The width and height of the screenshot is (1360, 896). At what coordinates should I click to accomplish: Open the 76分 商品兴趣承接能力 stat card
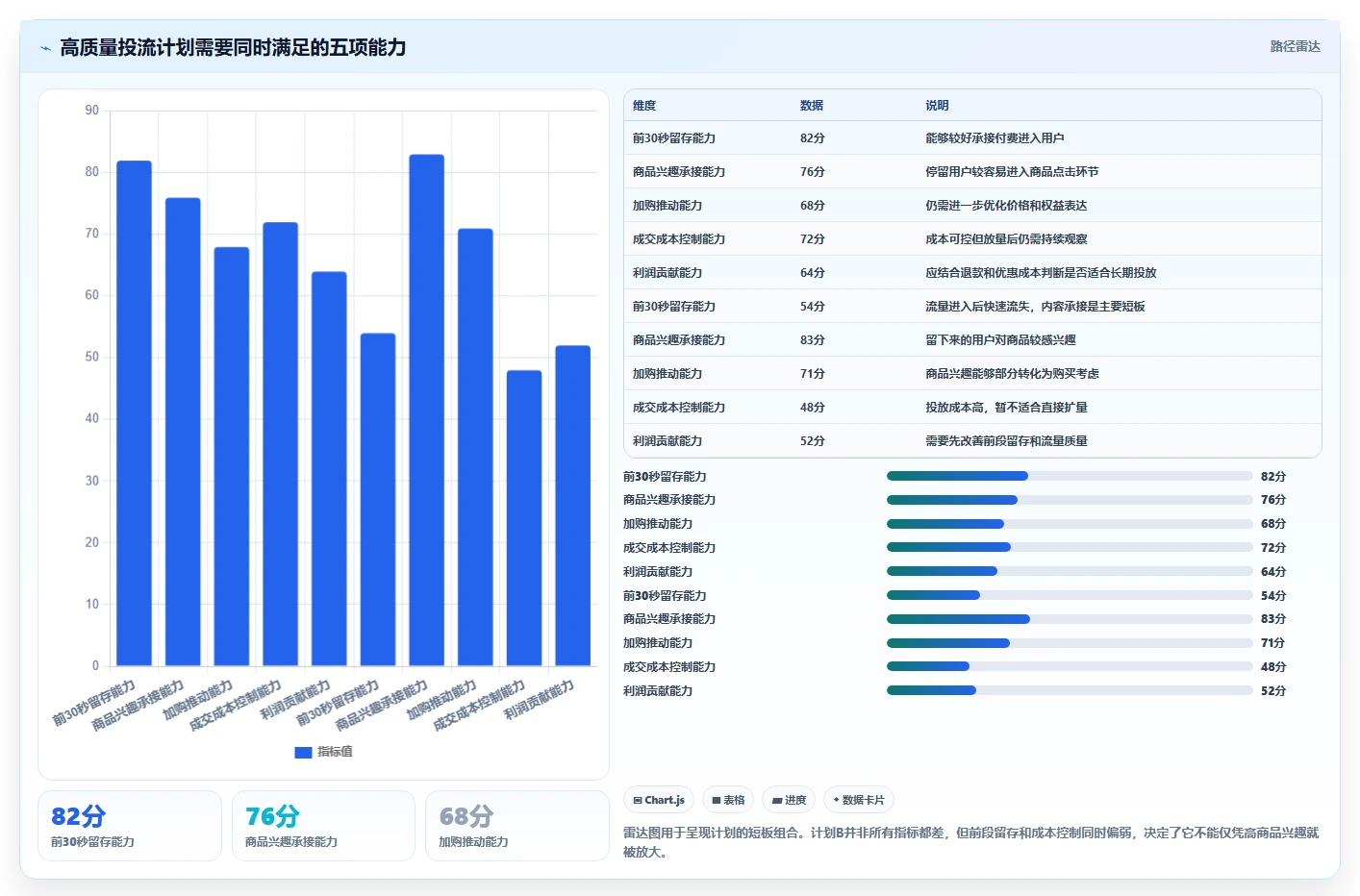click(323, 825)
